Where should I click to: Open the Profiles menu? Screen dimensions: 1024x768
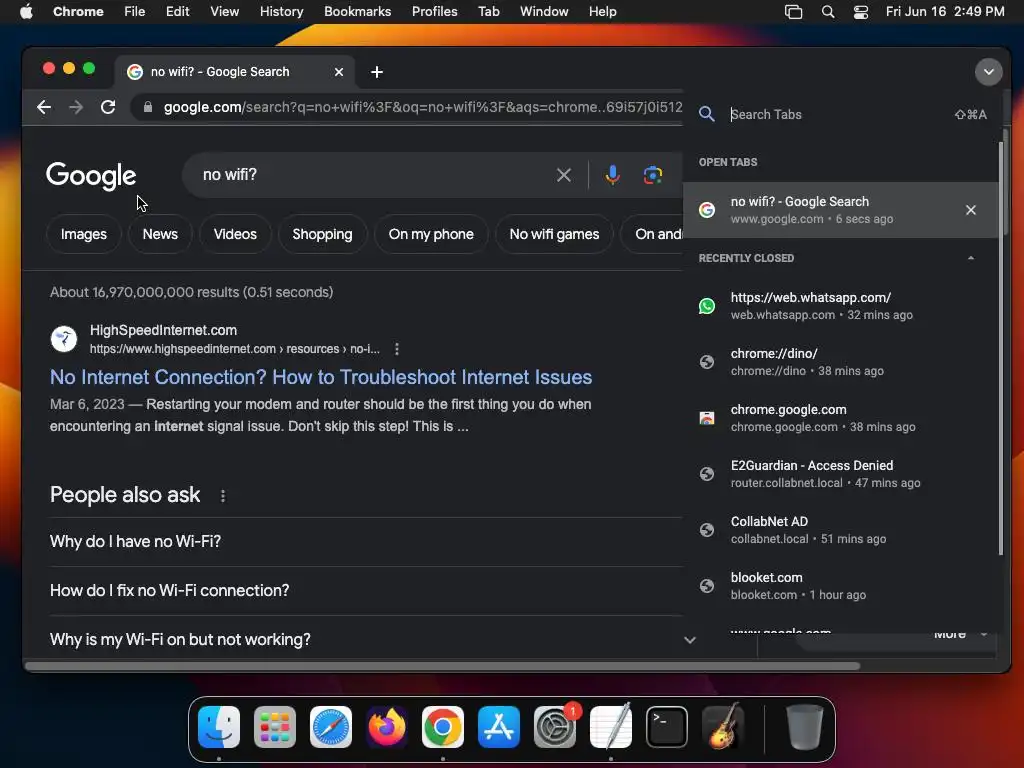434,12
